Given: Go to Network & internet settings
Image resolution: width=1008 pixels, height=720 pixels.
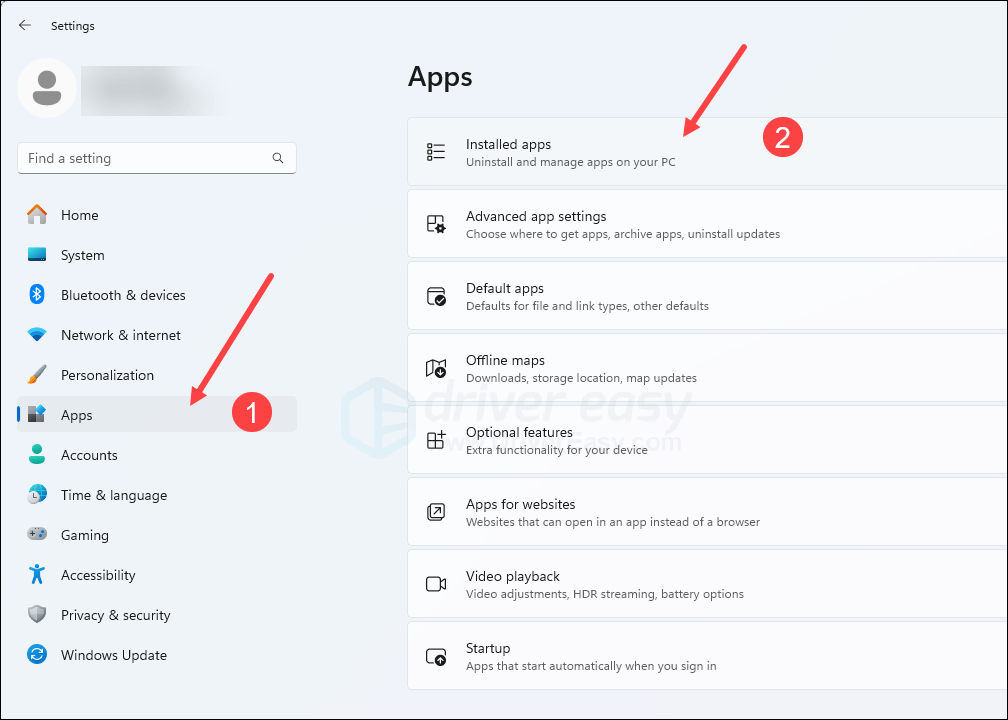Looking at the screenshot, I should (x=120, y=335).
